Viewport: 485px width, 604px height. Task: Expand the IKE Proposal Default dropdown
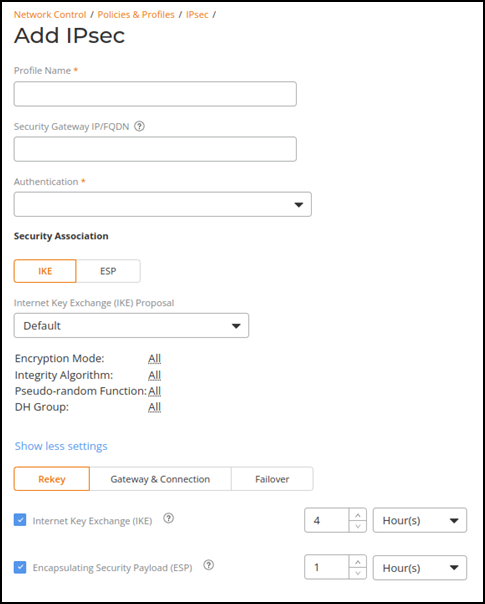point(131,325)
